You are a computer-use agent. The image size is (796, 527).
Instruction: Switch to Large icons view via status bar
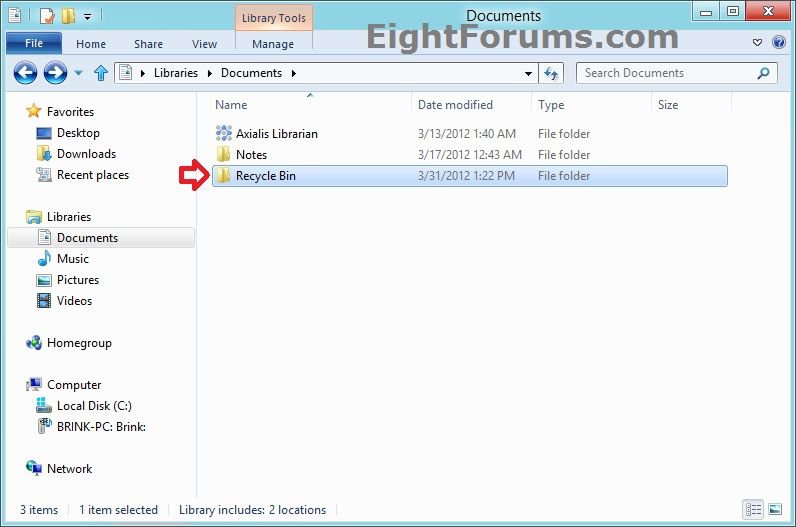775,509
